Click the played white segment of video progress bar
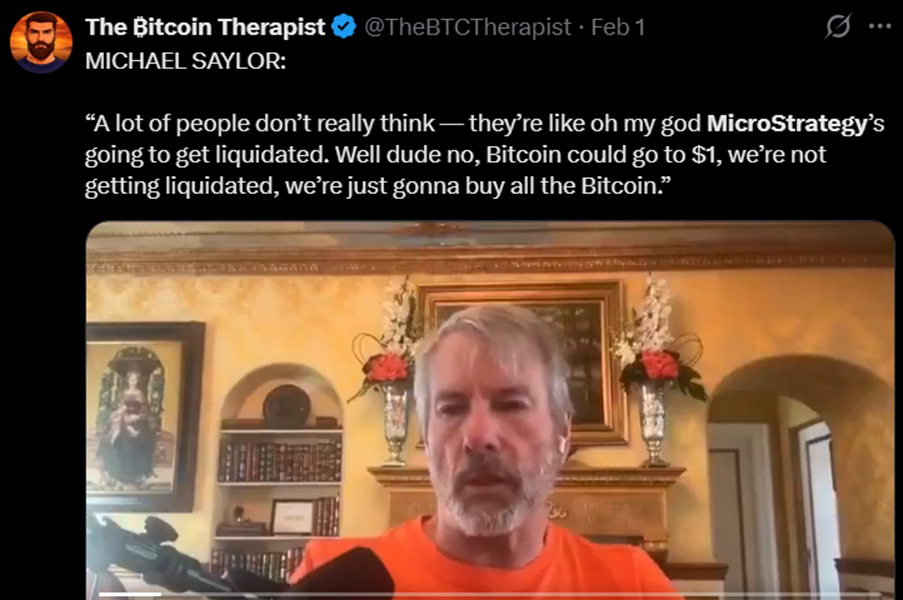903x600 pixels. coord(130,594)
